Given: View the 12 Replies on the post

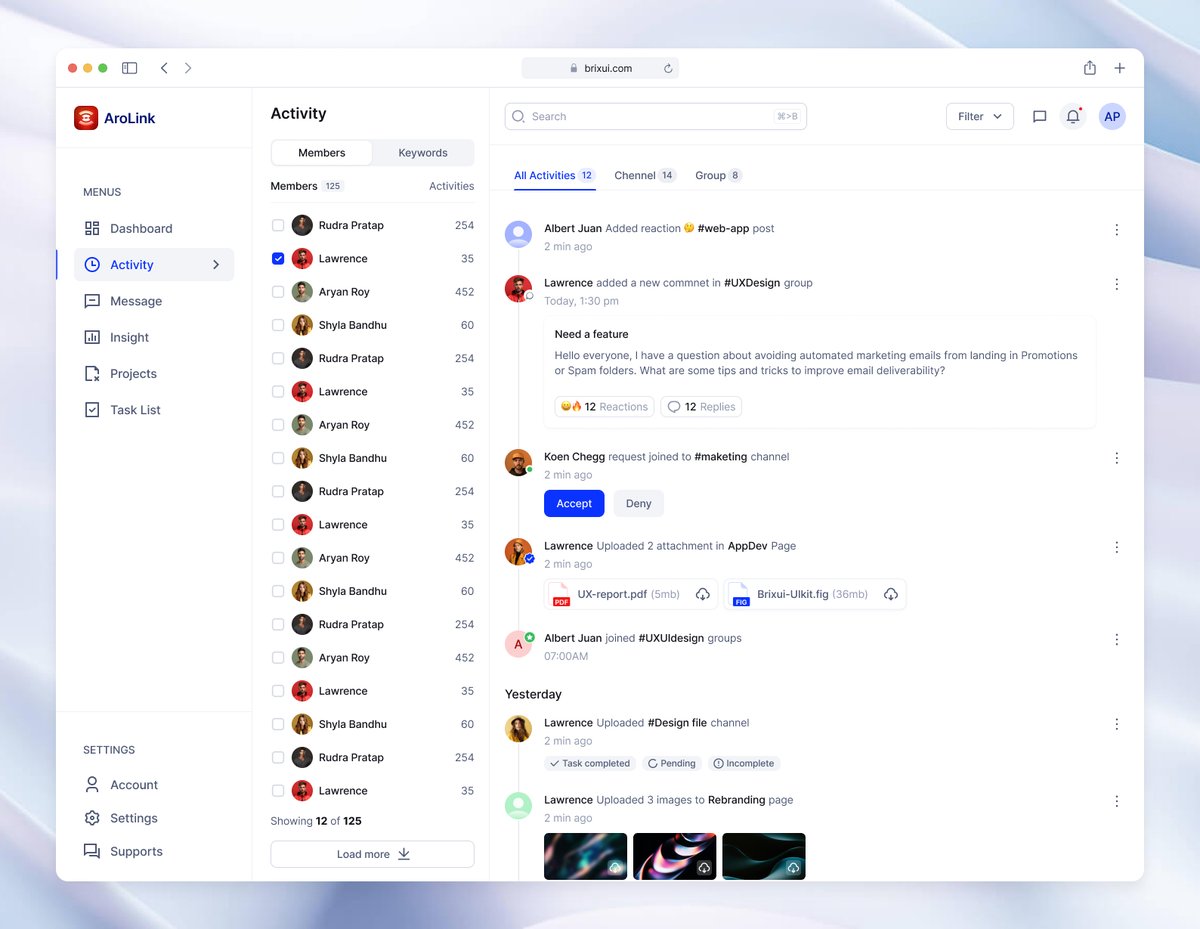Looking at the screenshot, I should (701, 406).
